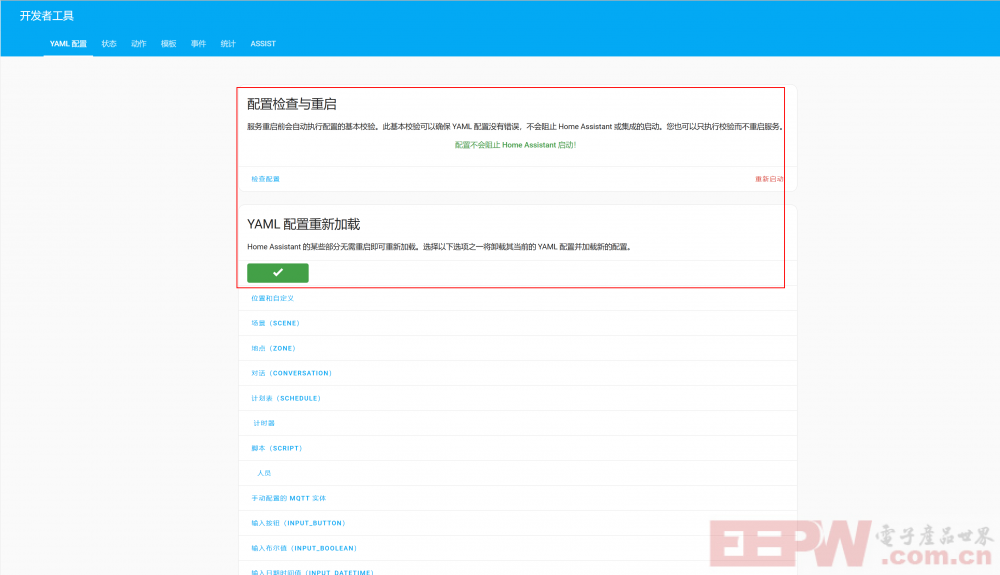Open the 事件 tab

pyautogui.click(x=198, y=44)
